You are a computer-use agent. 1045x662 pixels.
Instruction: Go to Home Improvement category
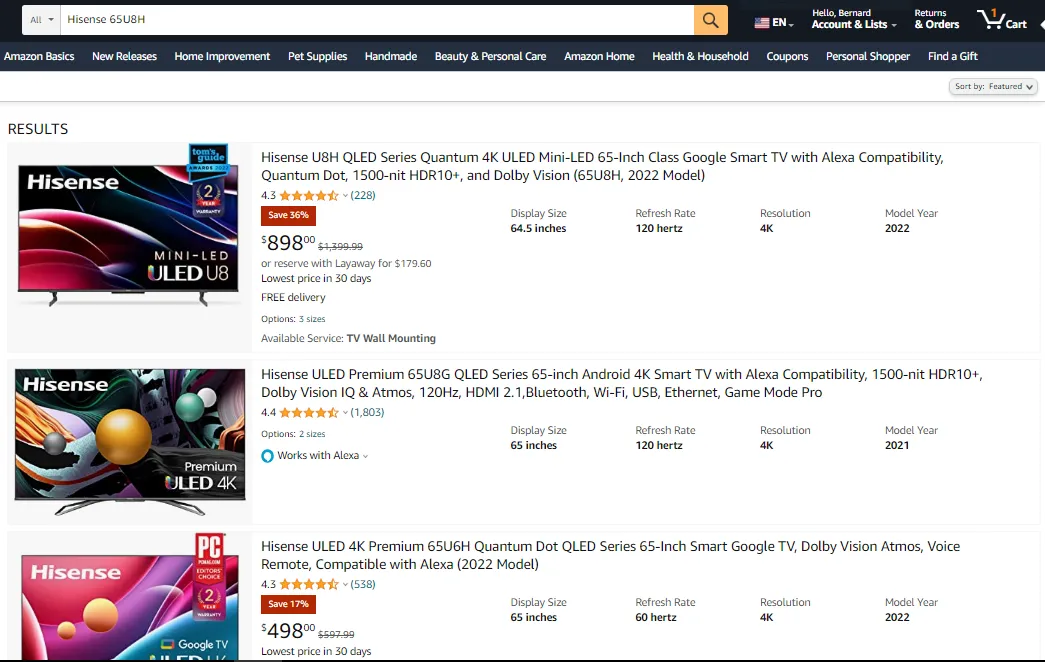pos(222,57)
